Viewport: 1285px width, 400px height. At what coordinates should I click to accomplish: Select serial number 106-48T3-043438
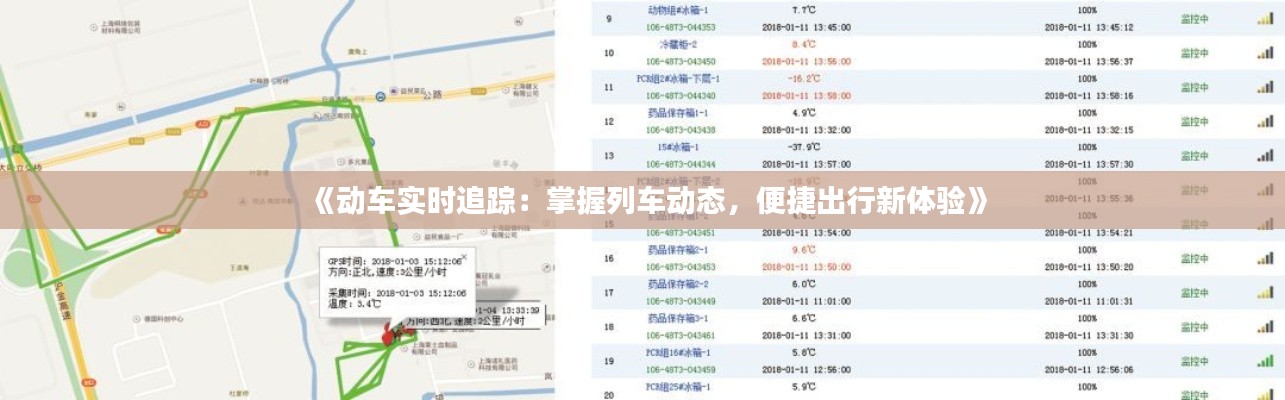pyautogui.click(x=680, y=129)
